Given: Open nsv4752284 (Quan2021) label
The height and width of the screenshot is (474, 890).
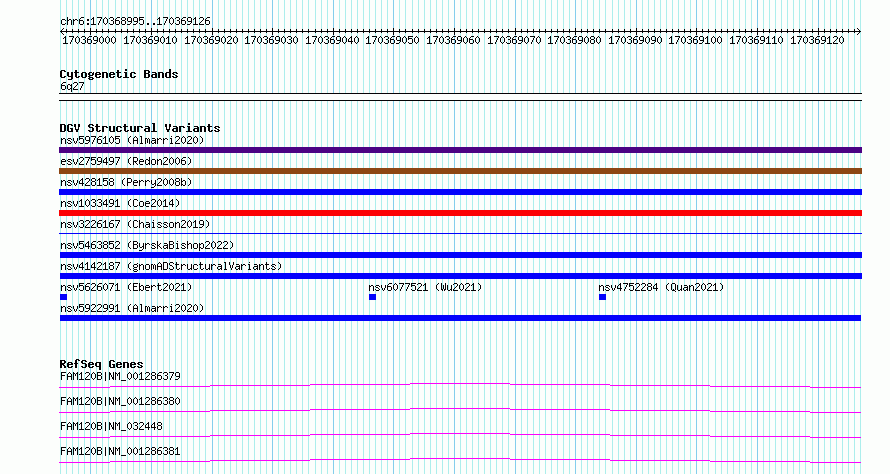Looking at the screenshot, I should pos(661,287).
